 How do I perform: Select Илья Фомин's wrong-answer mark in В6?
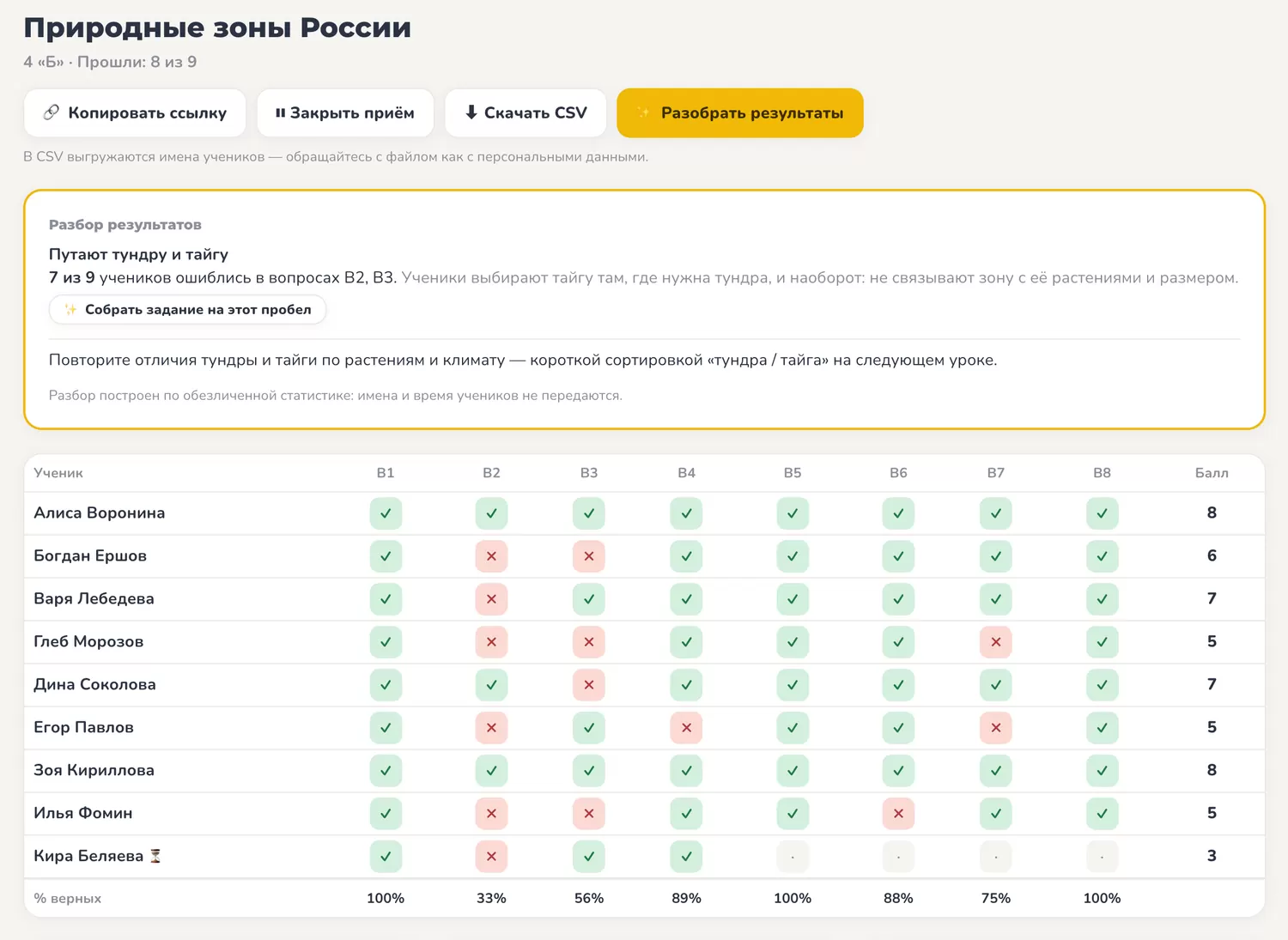[898, 814]
